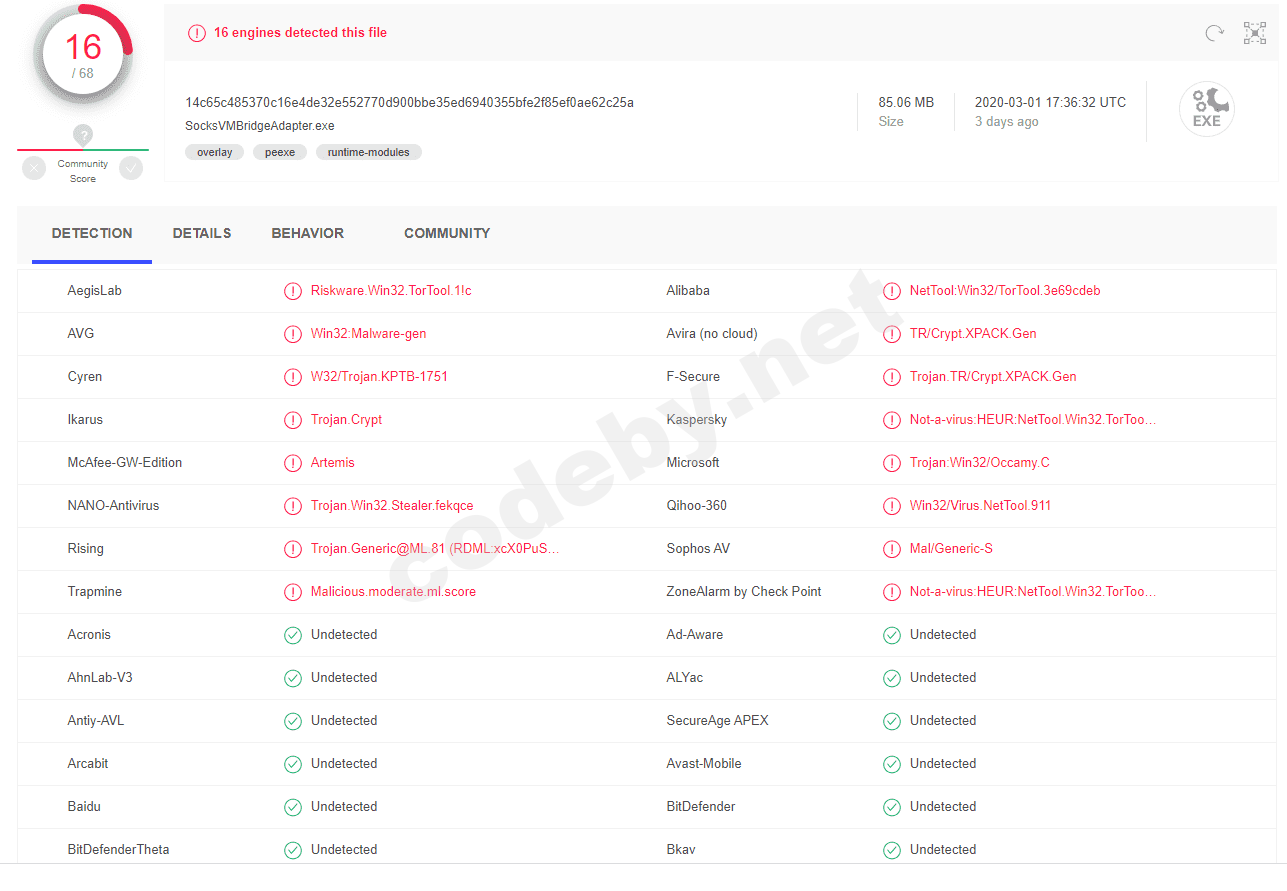Select the DETECTION tab
Viewport: 1287px width, 891px height.
point(92,233)
